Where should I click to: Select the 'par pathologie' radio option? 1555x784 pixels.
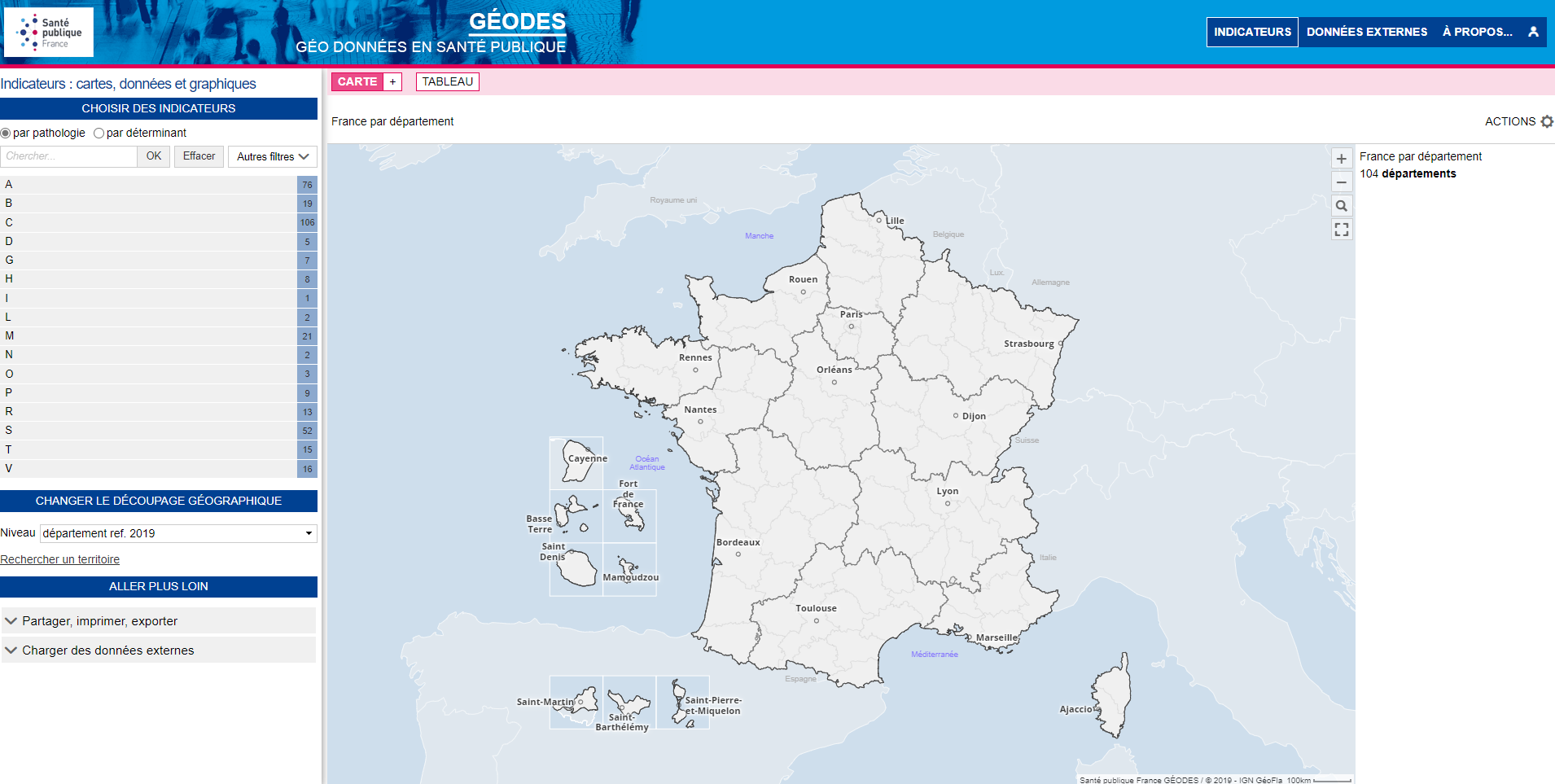[x=7, y=134]
